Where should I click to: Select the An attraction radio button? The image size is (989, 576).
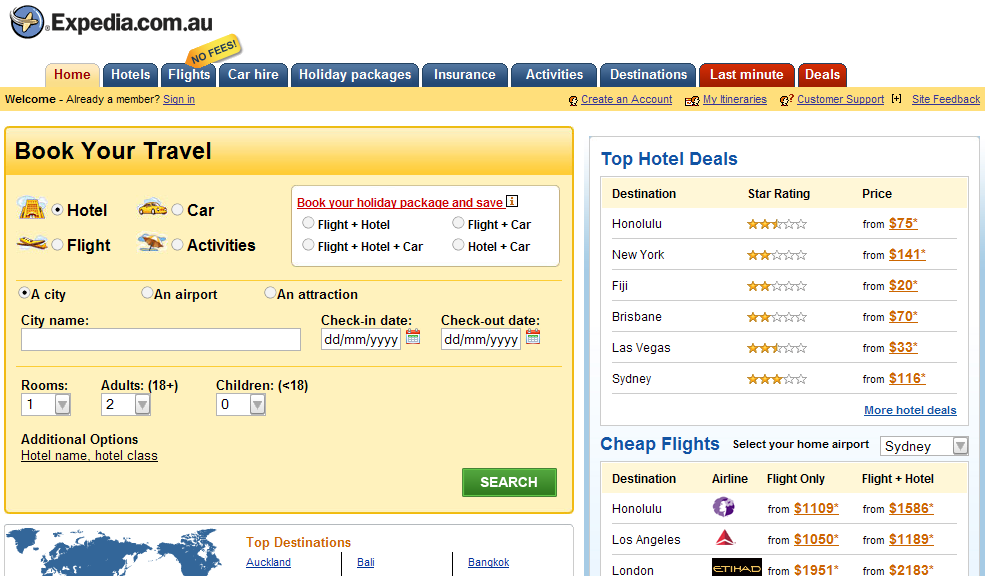tap(270, 292)
